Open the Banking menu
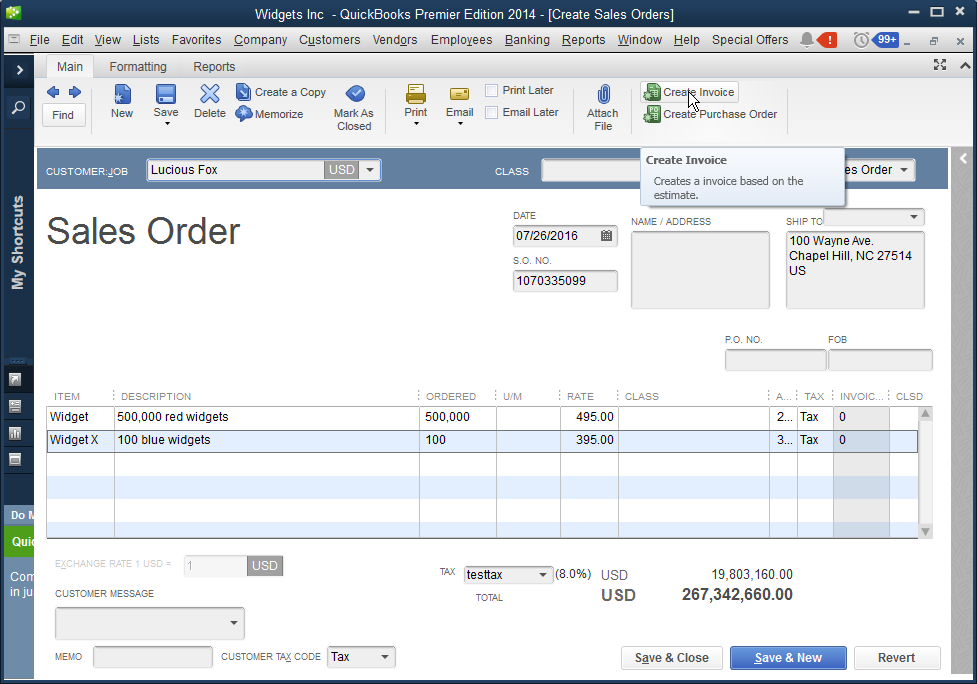977x684 pixels. click(x=527, y=40)
